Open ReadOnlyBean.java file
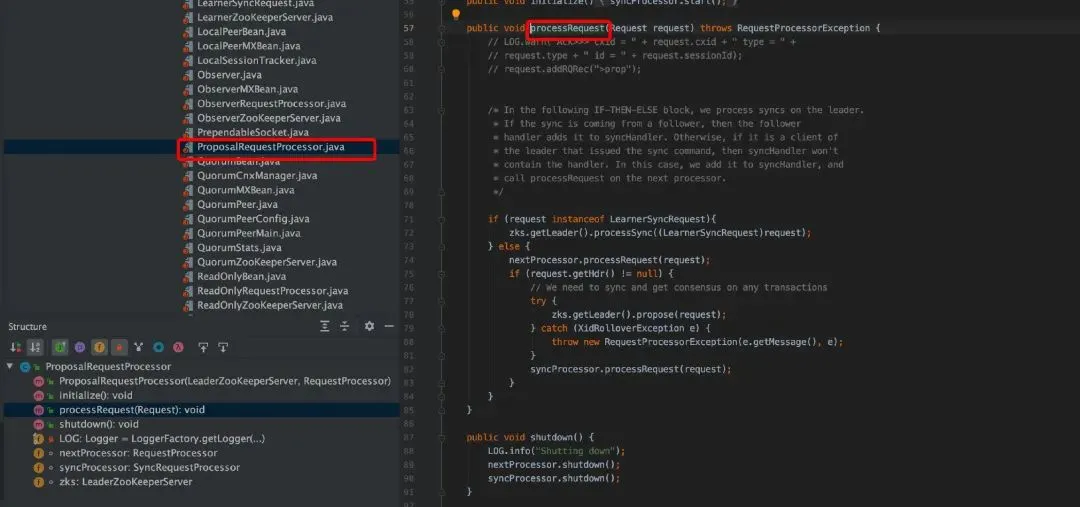Screen dimensions: 1080x507 (x=241, y=277)
